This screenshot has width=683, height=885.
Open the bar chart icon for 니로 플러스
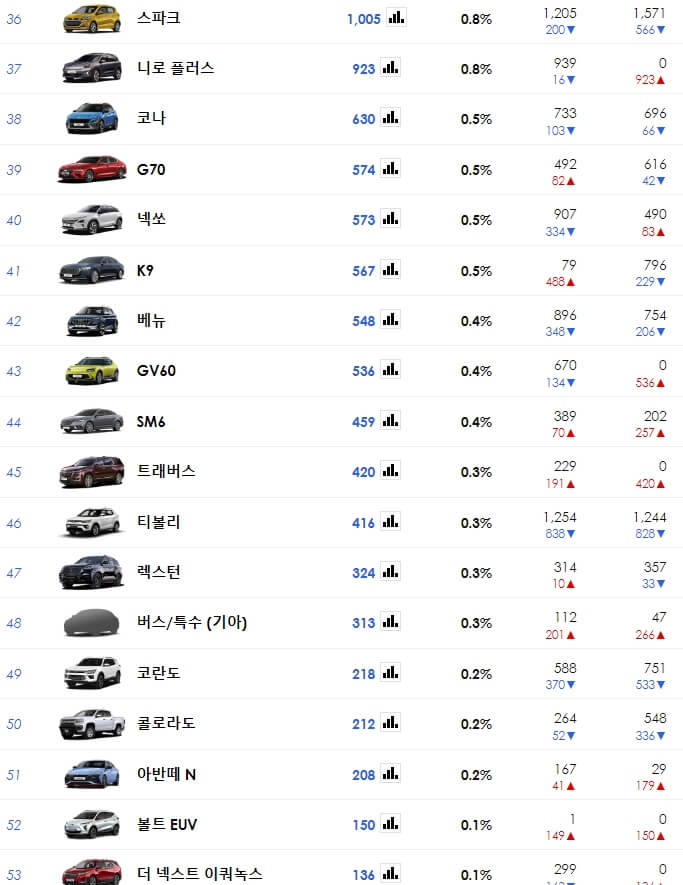click(390, 68)
